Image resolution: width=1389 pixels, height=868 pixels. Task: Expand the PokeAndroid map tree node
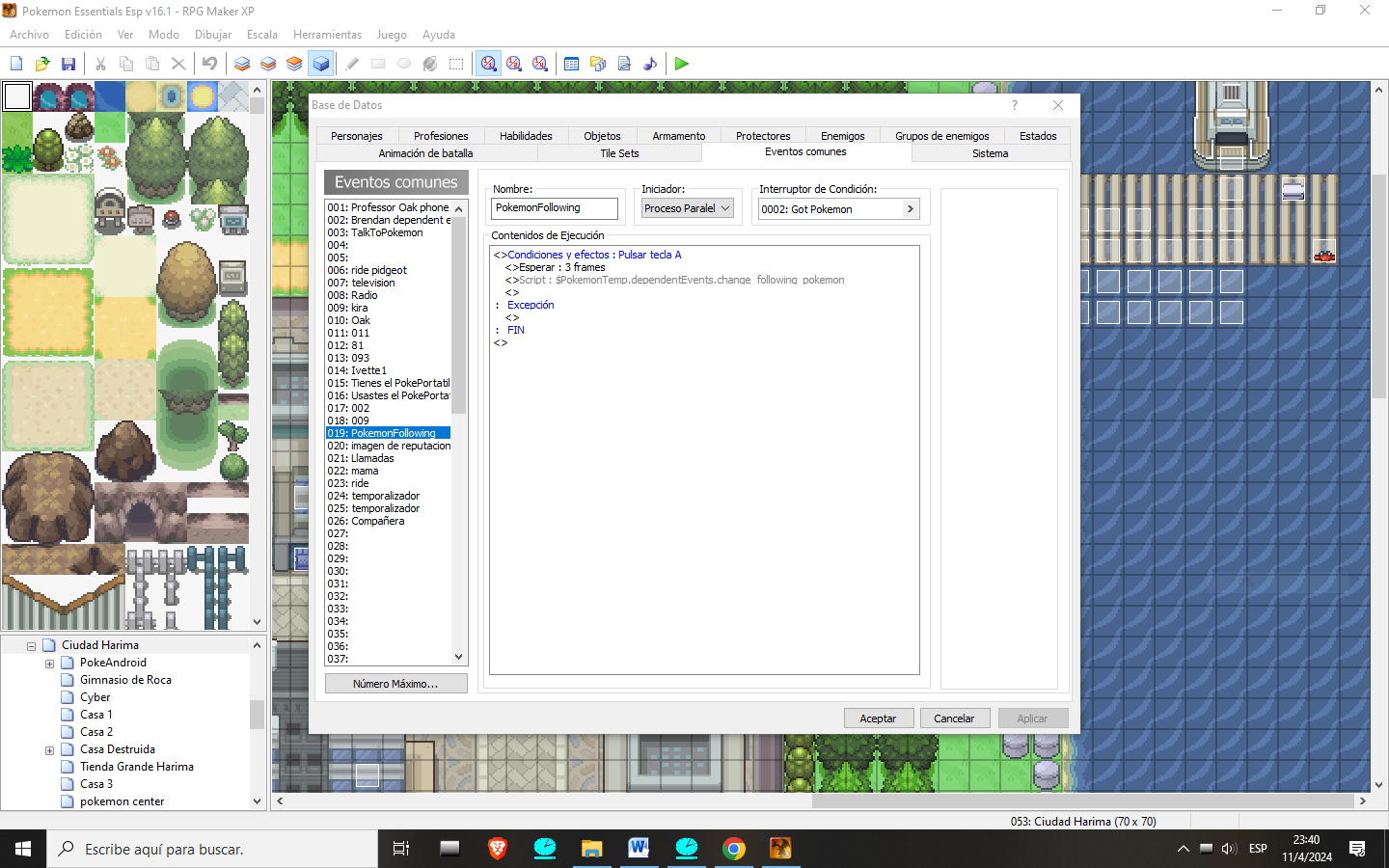49,664
